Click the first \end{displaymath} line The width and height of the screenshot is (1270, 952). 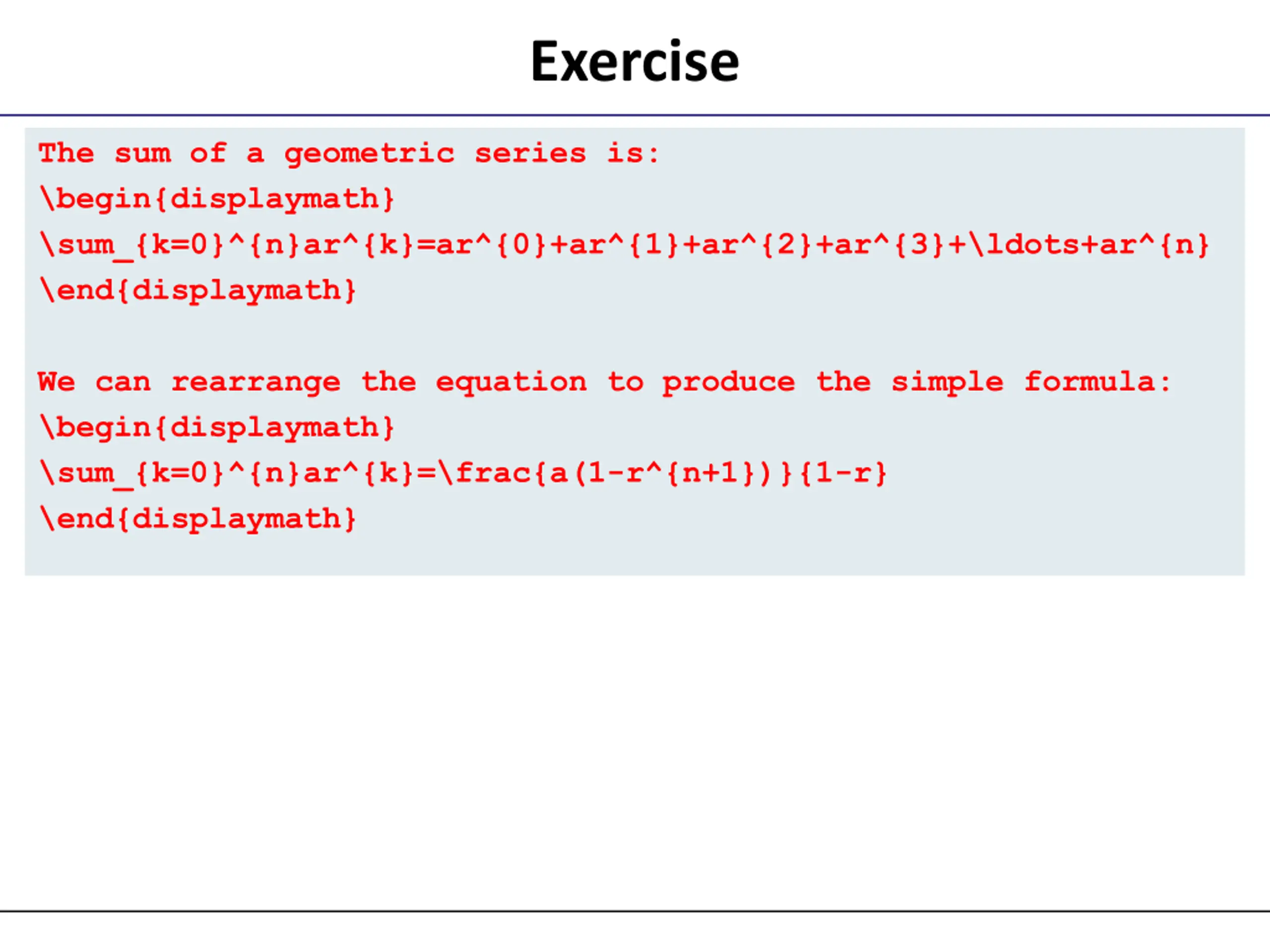point(198,291)
